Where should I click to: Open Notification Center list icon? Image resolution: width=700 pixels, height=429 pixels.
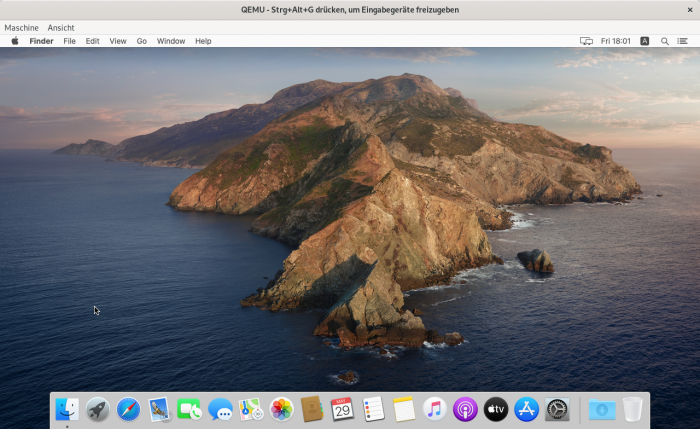(683, 41)
